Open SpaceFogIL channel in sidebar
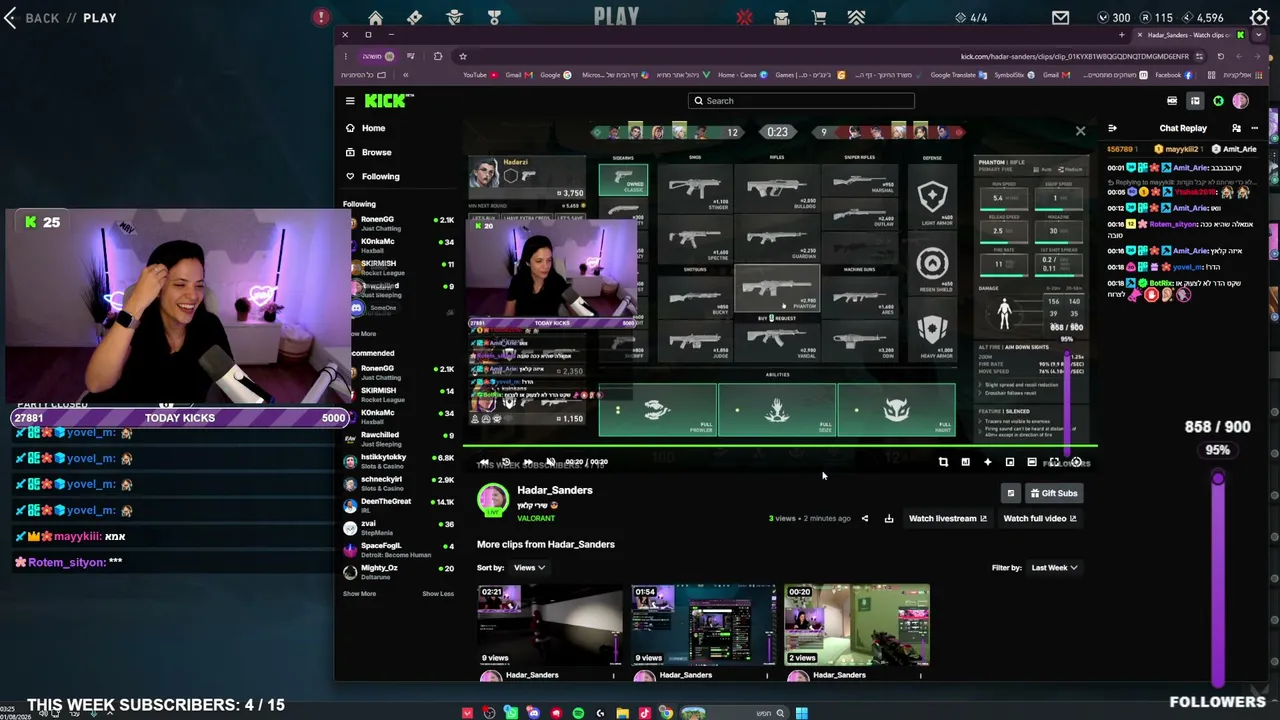 (399, 549)
